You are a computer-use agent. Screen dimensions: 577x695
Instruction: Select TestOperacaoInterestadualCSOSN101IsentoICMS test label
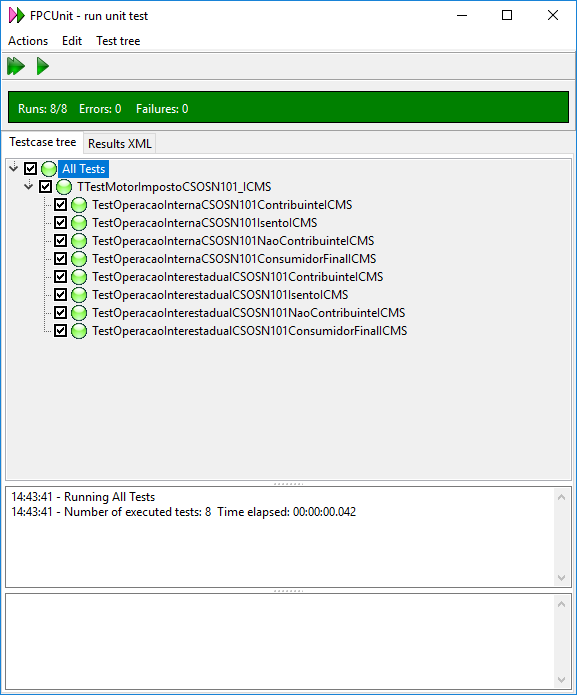(220, 295)
